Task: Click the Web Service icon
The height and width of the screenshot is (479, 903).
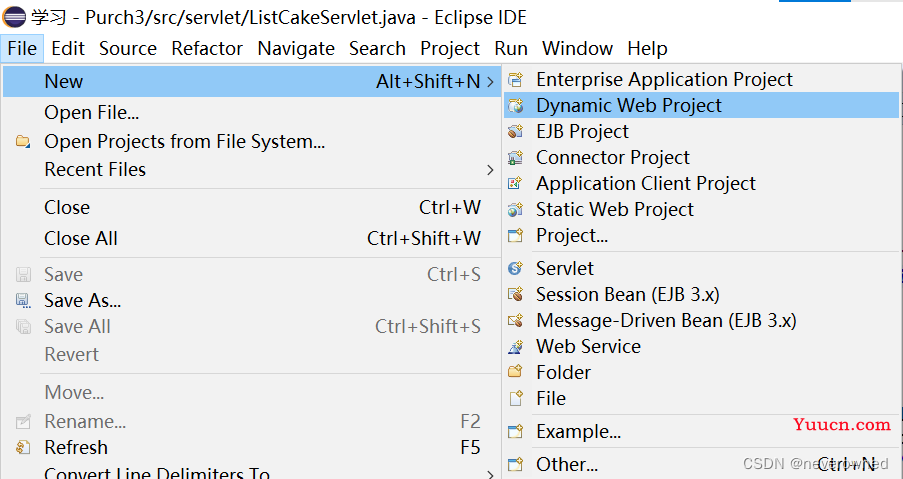Action: pos(515,347)
